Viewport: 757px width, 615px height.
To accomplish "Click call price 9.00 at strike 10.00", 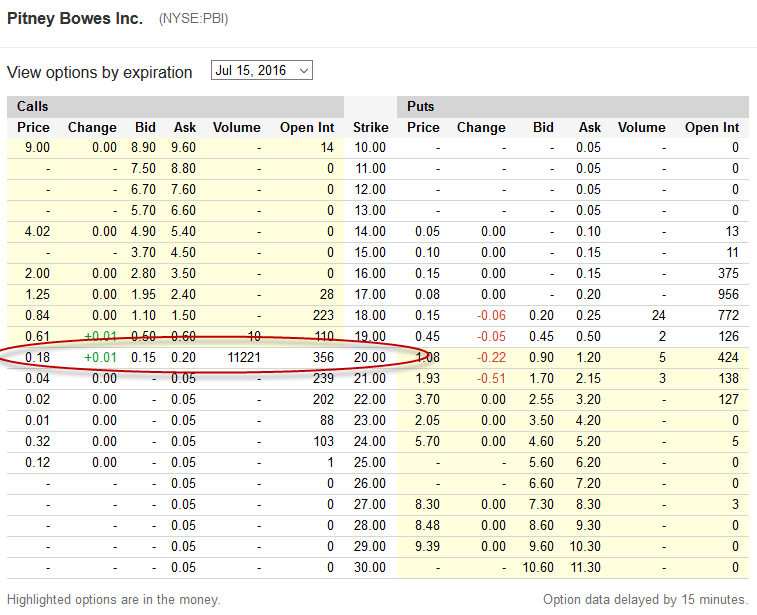I will [x=37, y=147].
